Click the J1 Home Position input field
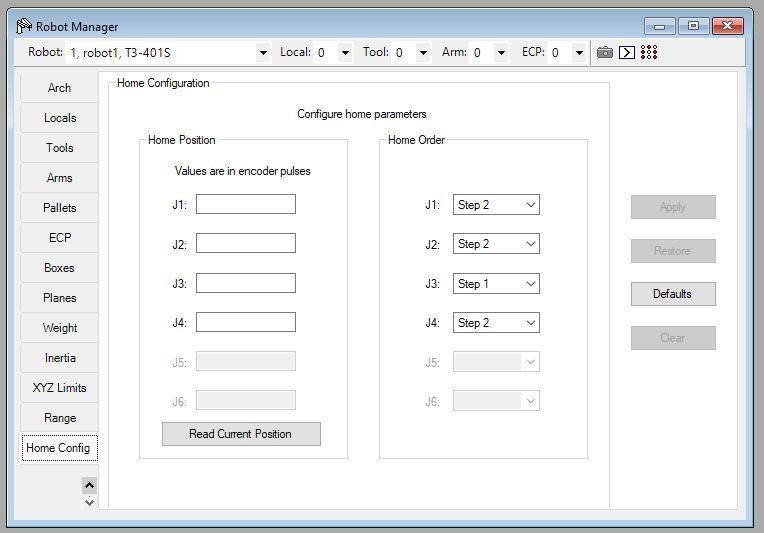Viewport: 764px width, 533px height. 246,204
